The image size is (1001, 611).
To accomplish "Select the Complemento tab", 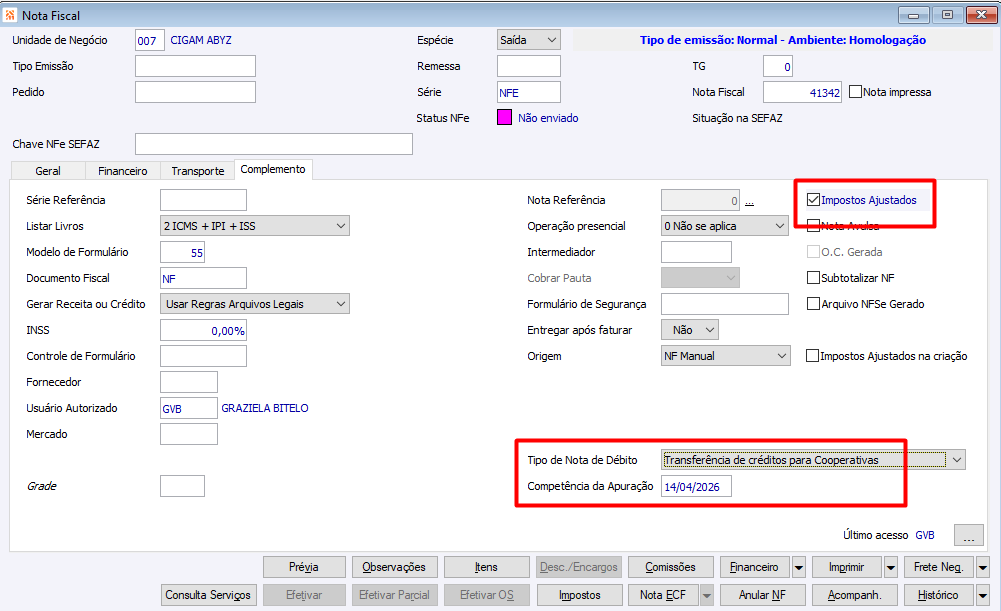I will tap(273, 169).
